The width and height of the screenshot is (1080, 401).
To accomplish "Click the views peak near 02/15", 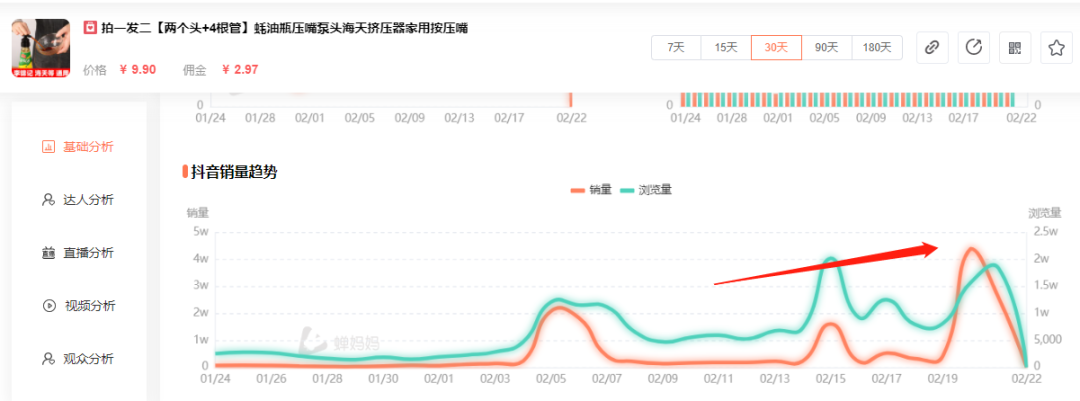I will [x=831, y=260].
